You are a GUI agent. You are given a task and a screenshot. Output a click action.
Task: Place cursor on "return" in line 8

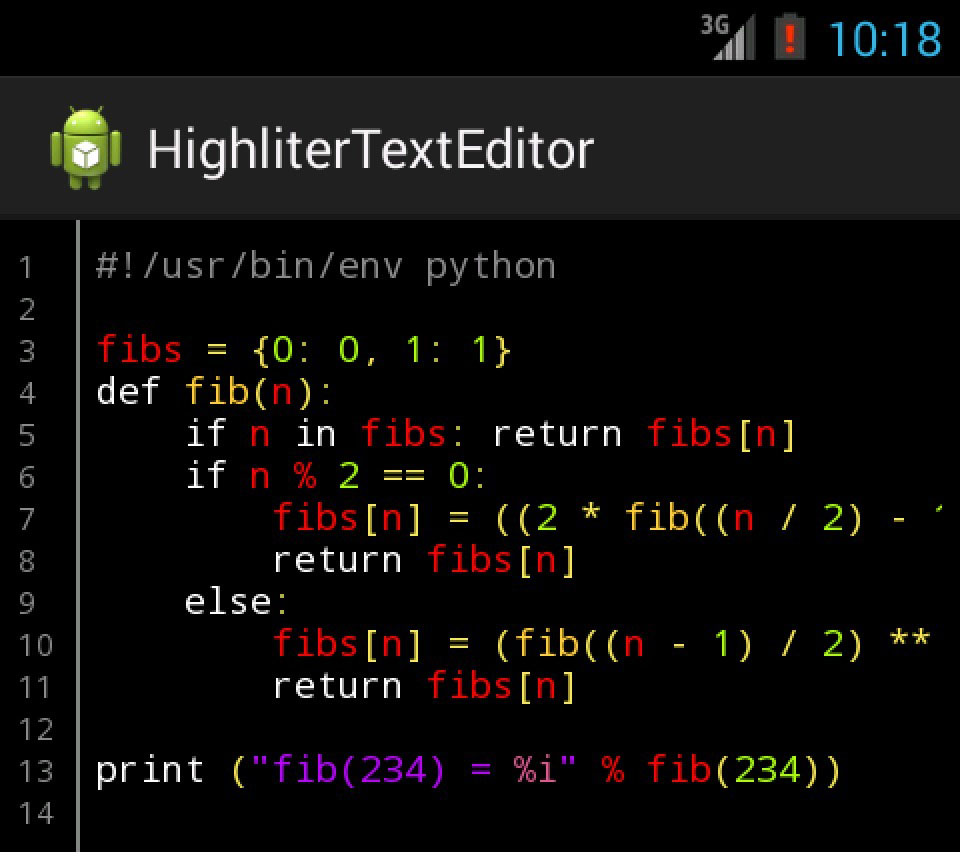coord(337,560)
